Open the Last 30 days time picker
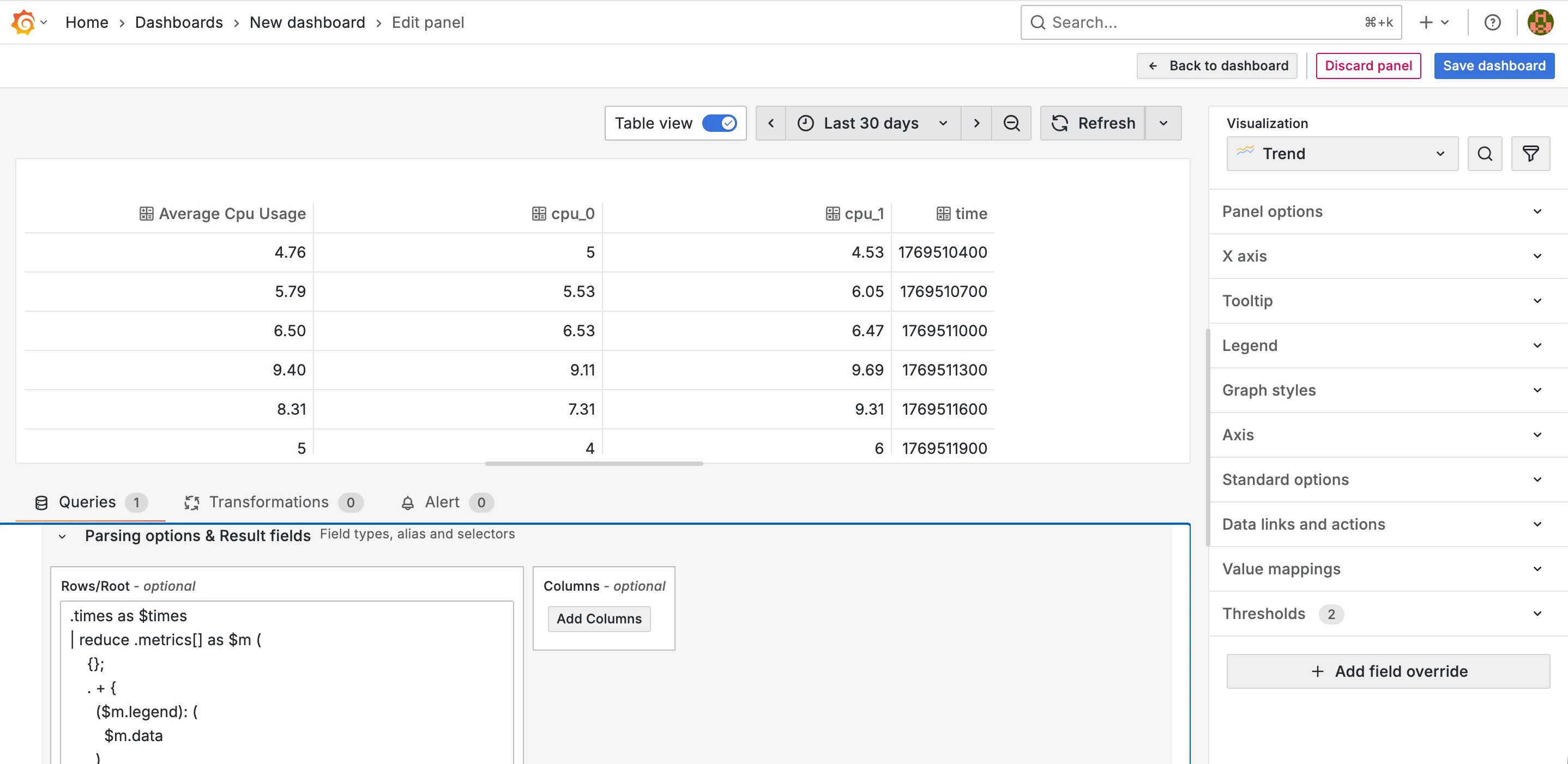 click(x=872, y=124)
